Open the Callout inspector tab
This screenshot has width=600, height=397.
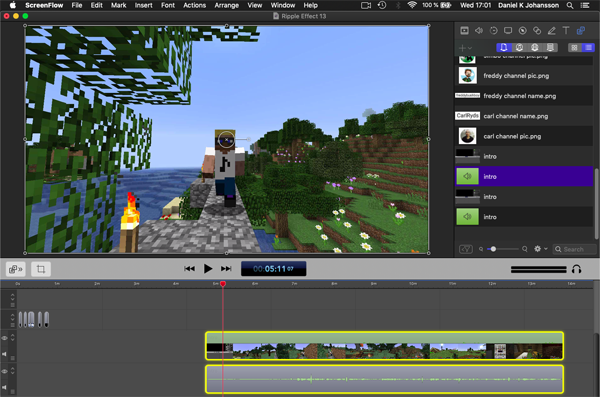522,31
